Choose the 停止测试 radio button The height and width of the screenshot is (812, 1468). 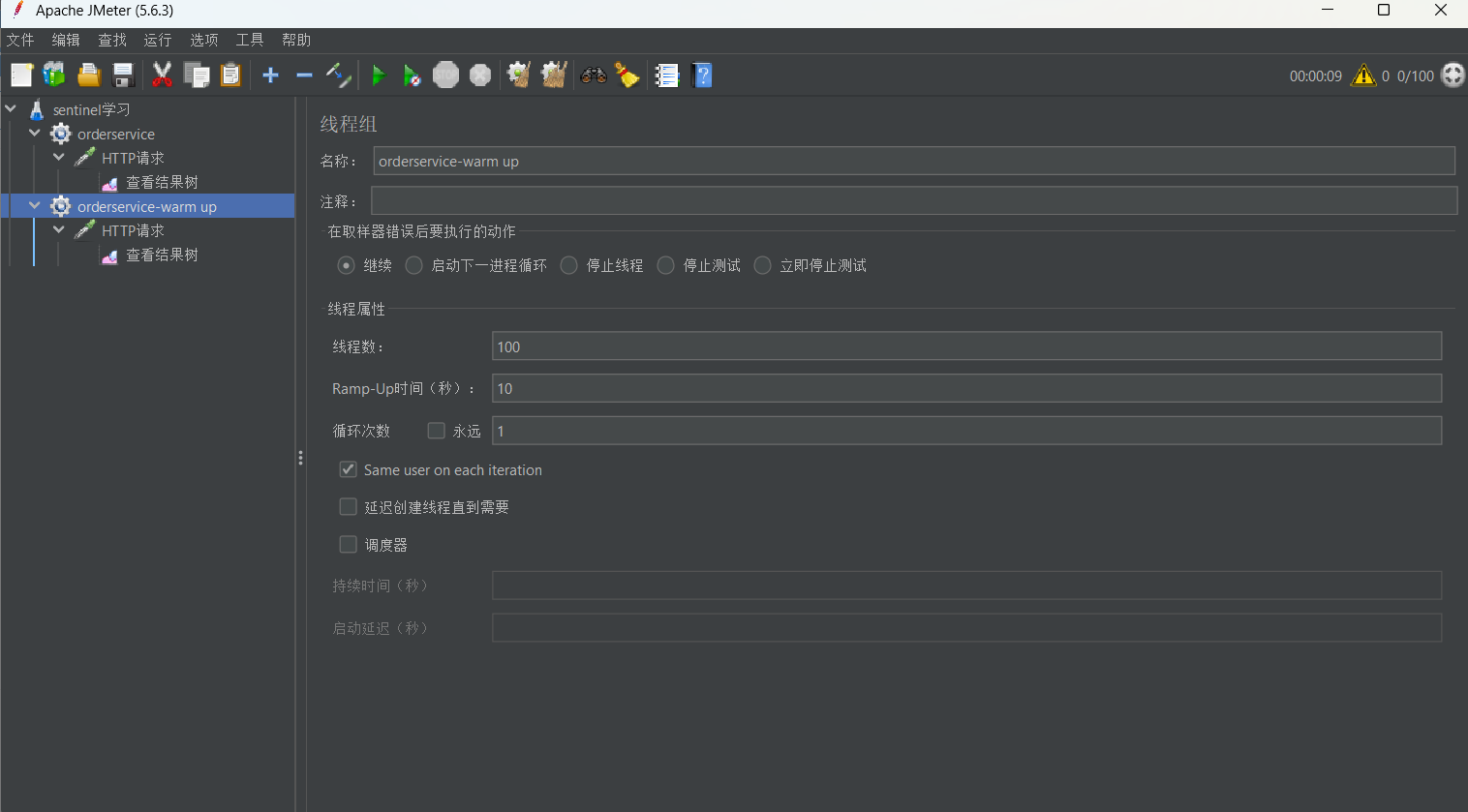666,265
